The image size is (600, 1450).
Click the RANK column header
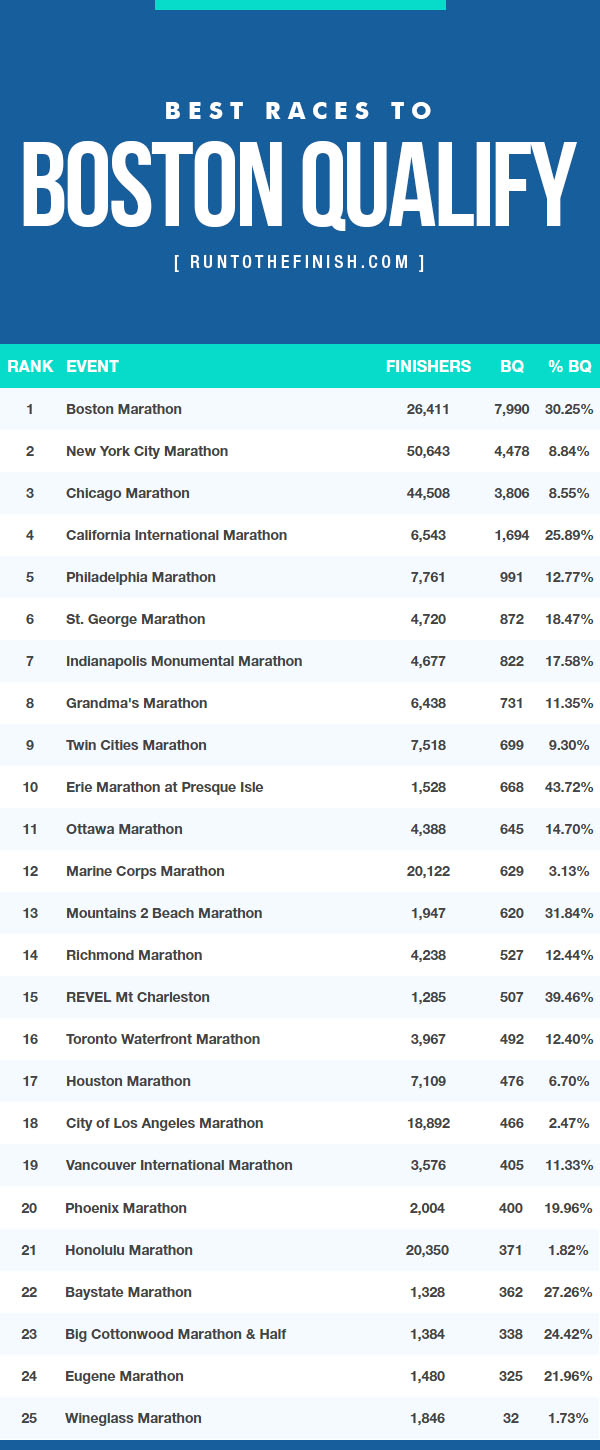point(30,366)
